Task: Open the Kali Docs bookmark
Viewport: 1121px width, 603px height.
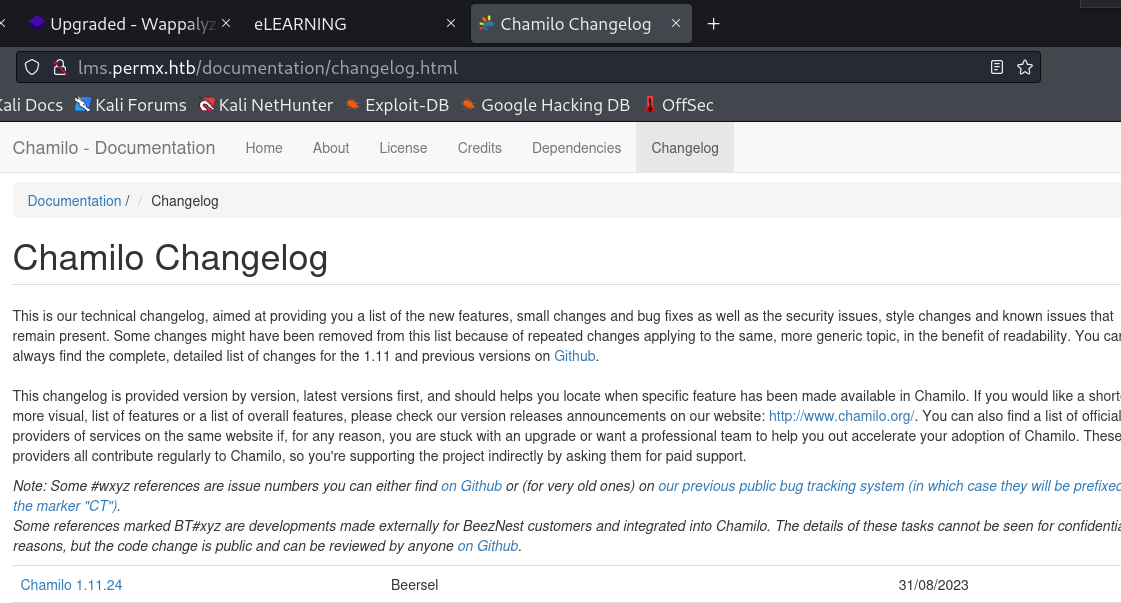Action: [x=31, y=105]
